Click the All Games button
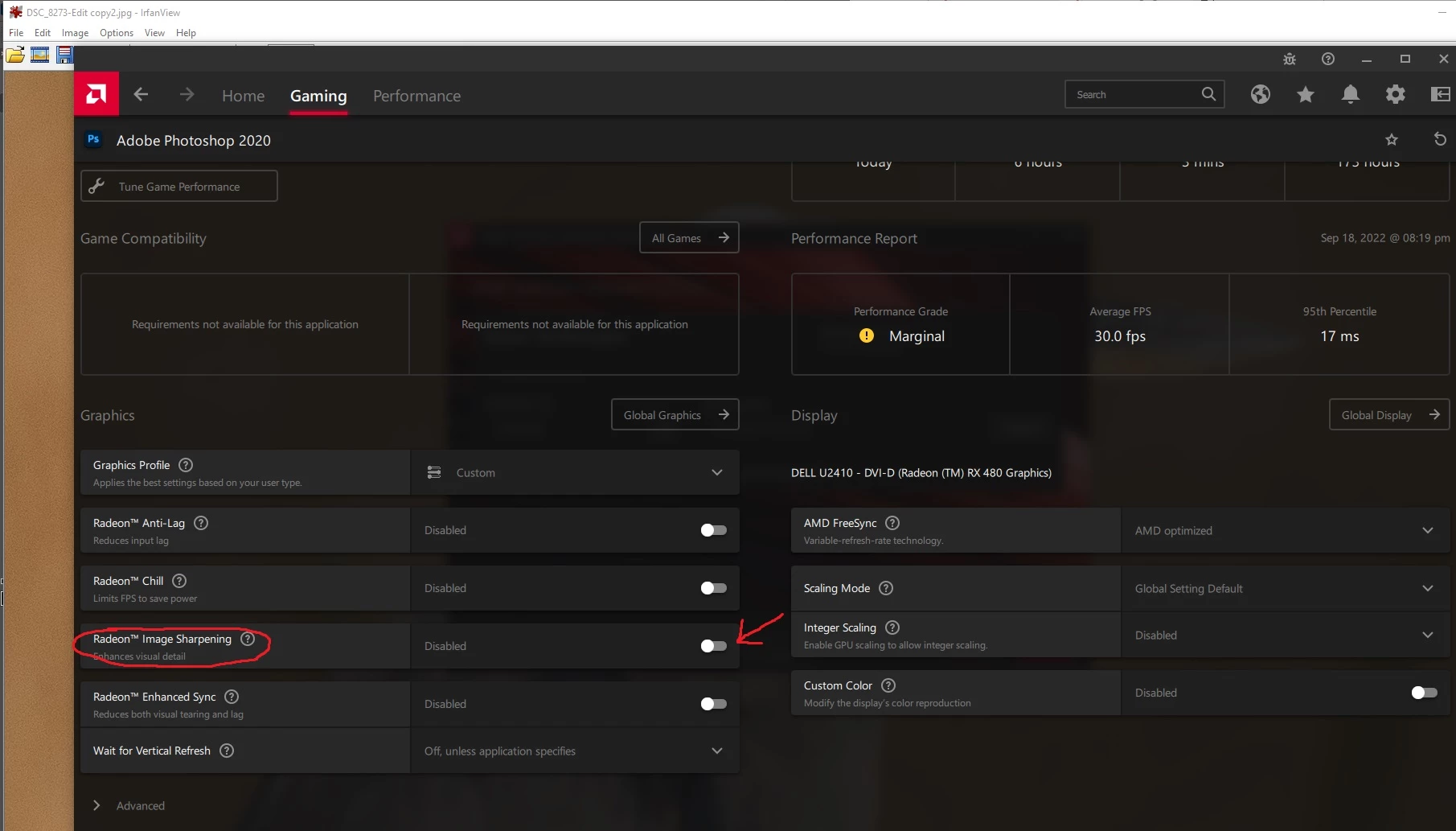Image resolution: width=1456 pixels, height=831 pixels. [x=689, y=237]
